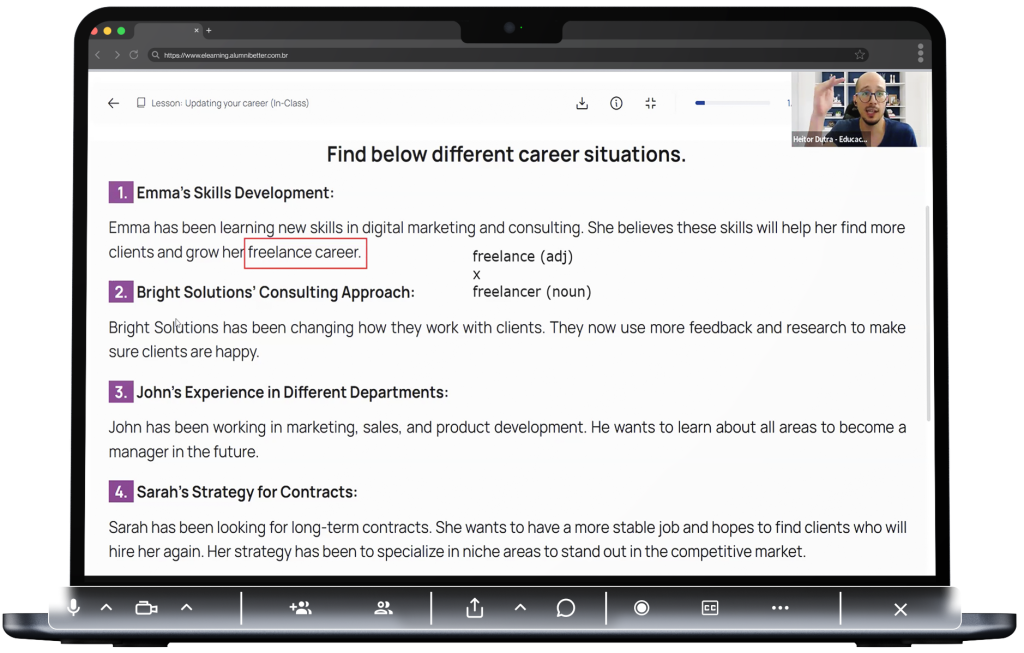
Task: Exit fullscreen using the collapse icon
Action: tap(650, 103)
